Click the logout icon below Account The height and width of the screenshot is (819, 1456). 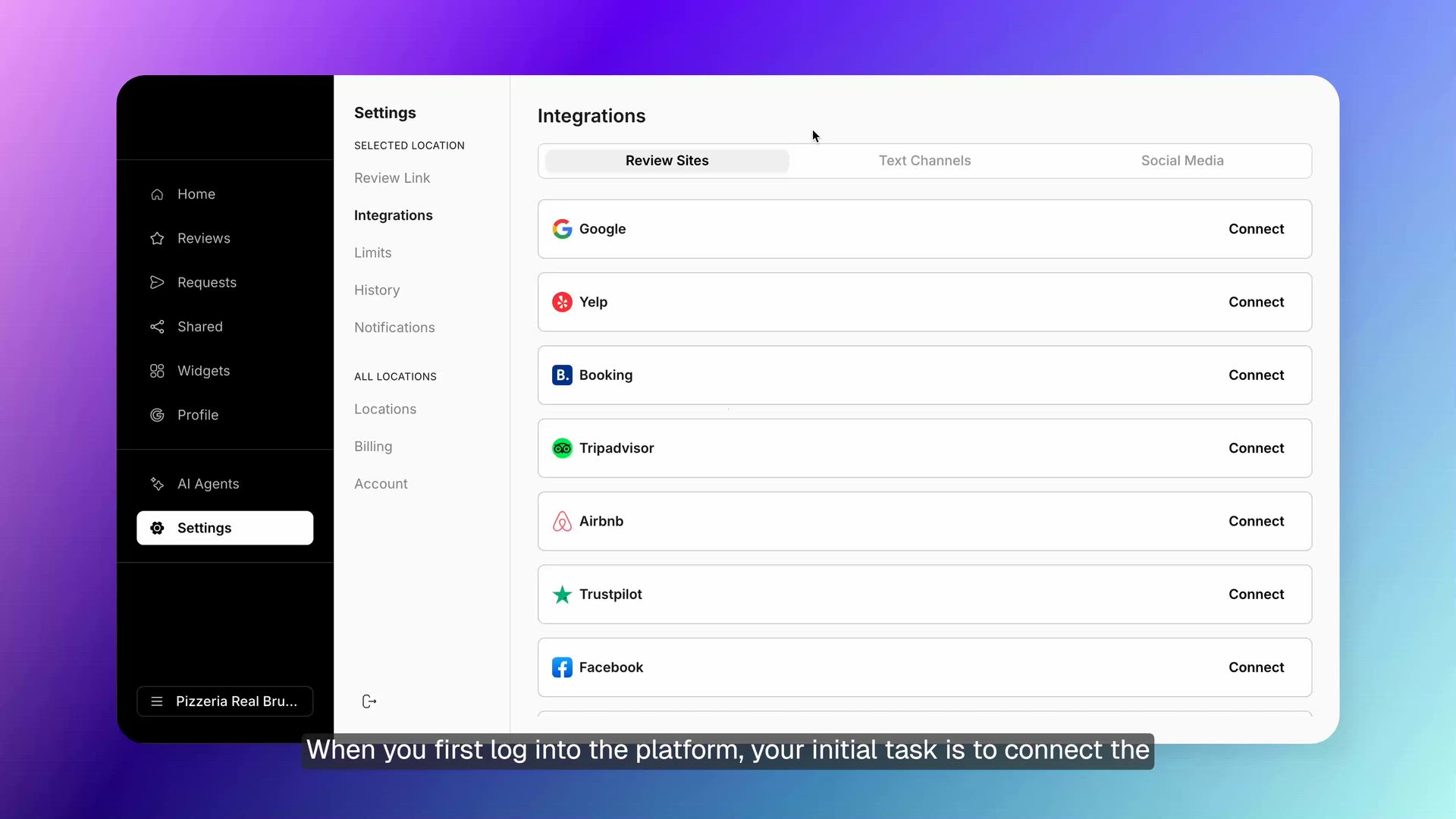pyautogui.click(x=369, y=701)
